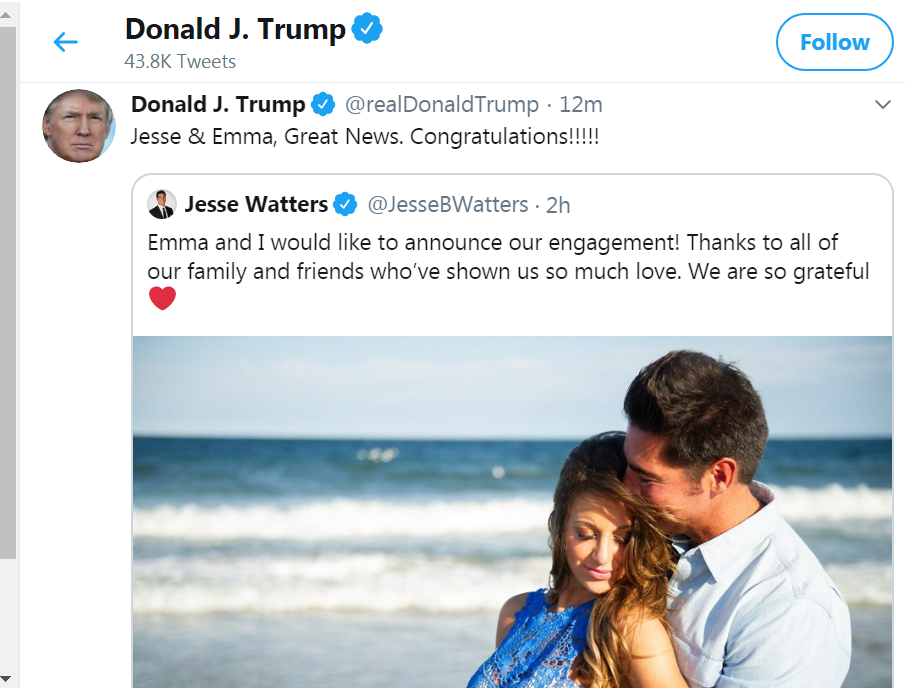Click the verified badge next to Jesse Watters
The image size is (906, 688).
(345, 205)
